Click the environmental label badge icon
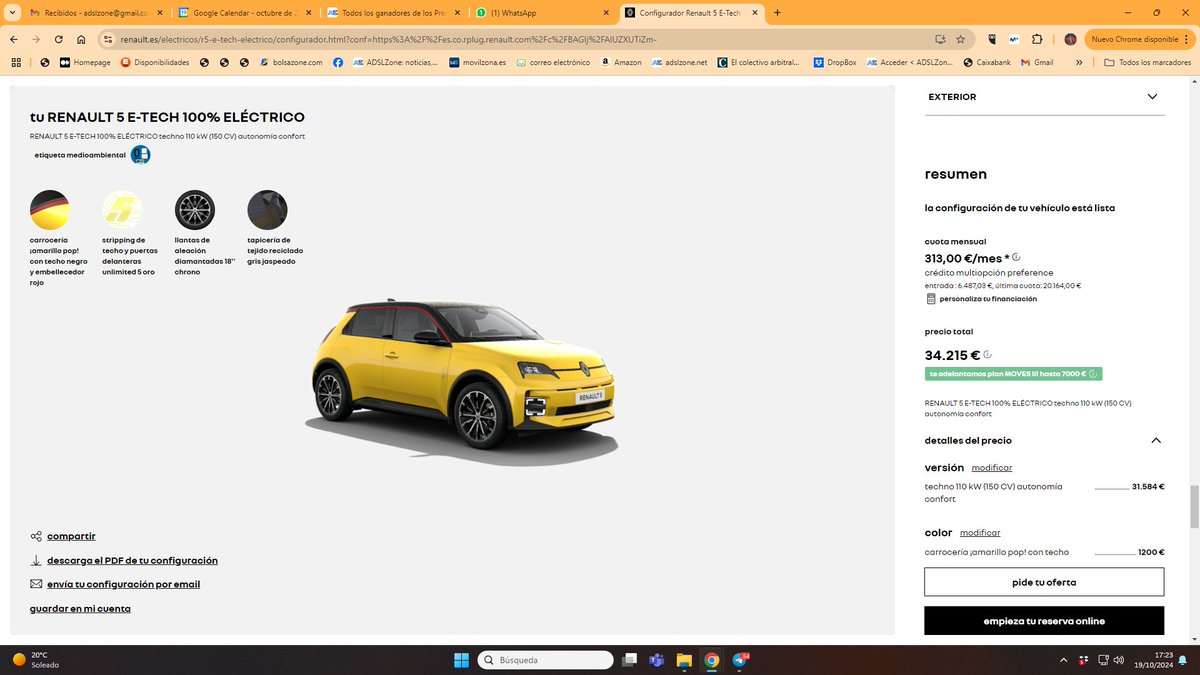Viewport: 1200px width, 675px height. point(141,155)
